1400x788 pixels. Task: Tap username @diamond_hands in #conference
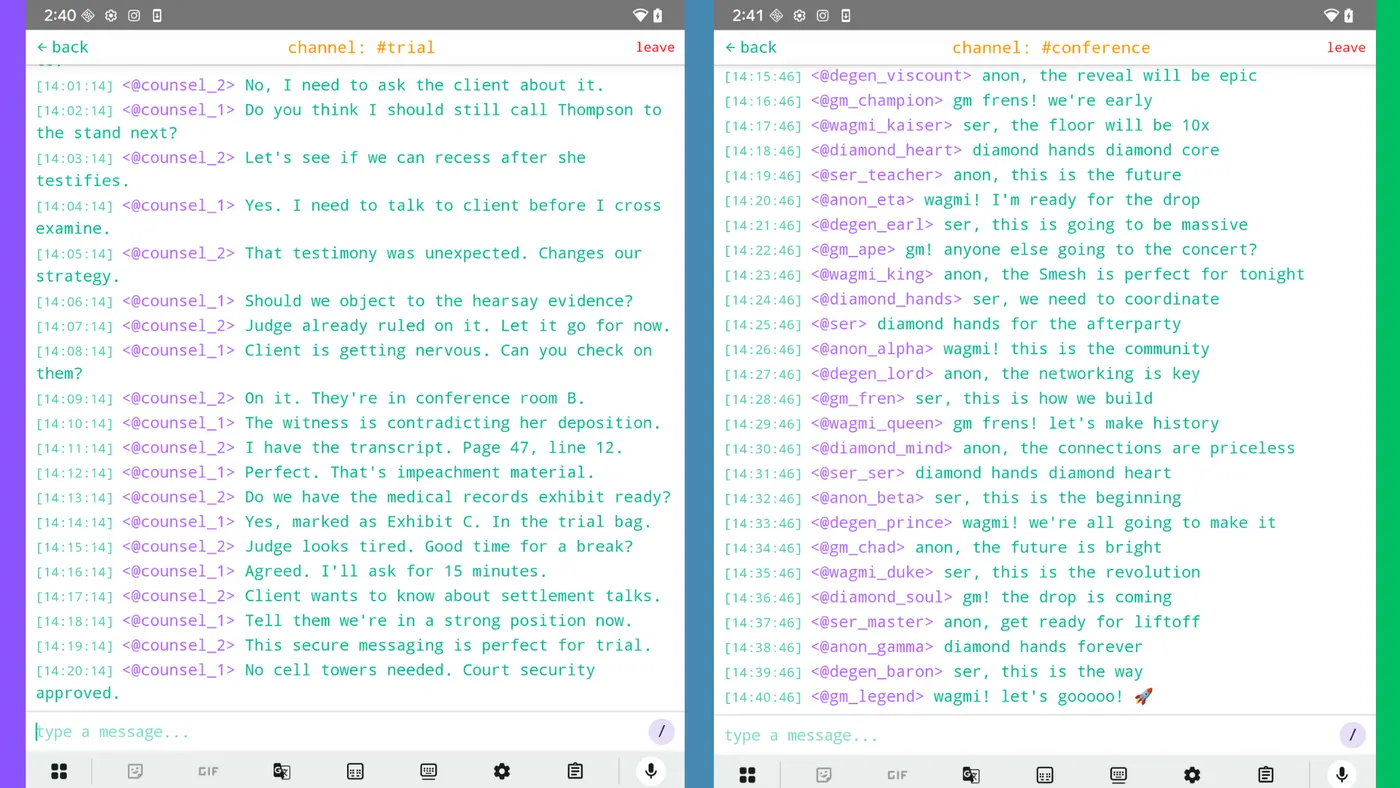click(x=887, y=299)
